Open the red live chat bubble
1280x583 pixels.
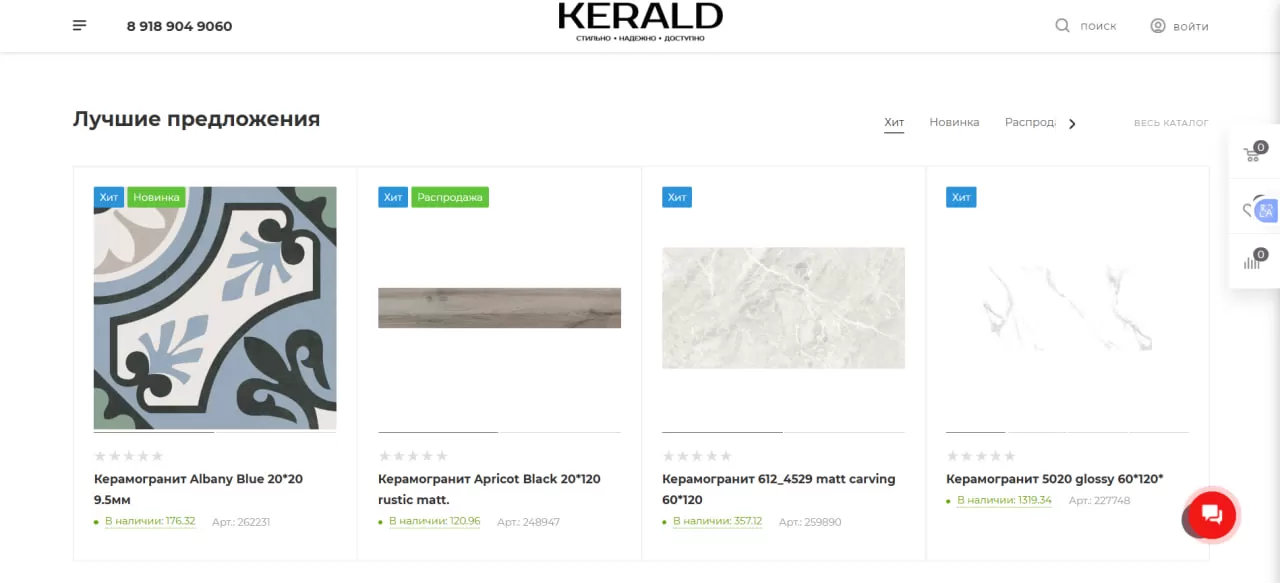[1211, 515]
